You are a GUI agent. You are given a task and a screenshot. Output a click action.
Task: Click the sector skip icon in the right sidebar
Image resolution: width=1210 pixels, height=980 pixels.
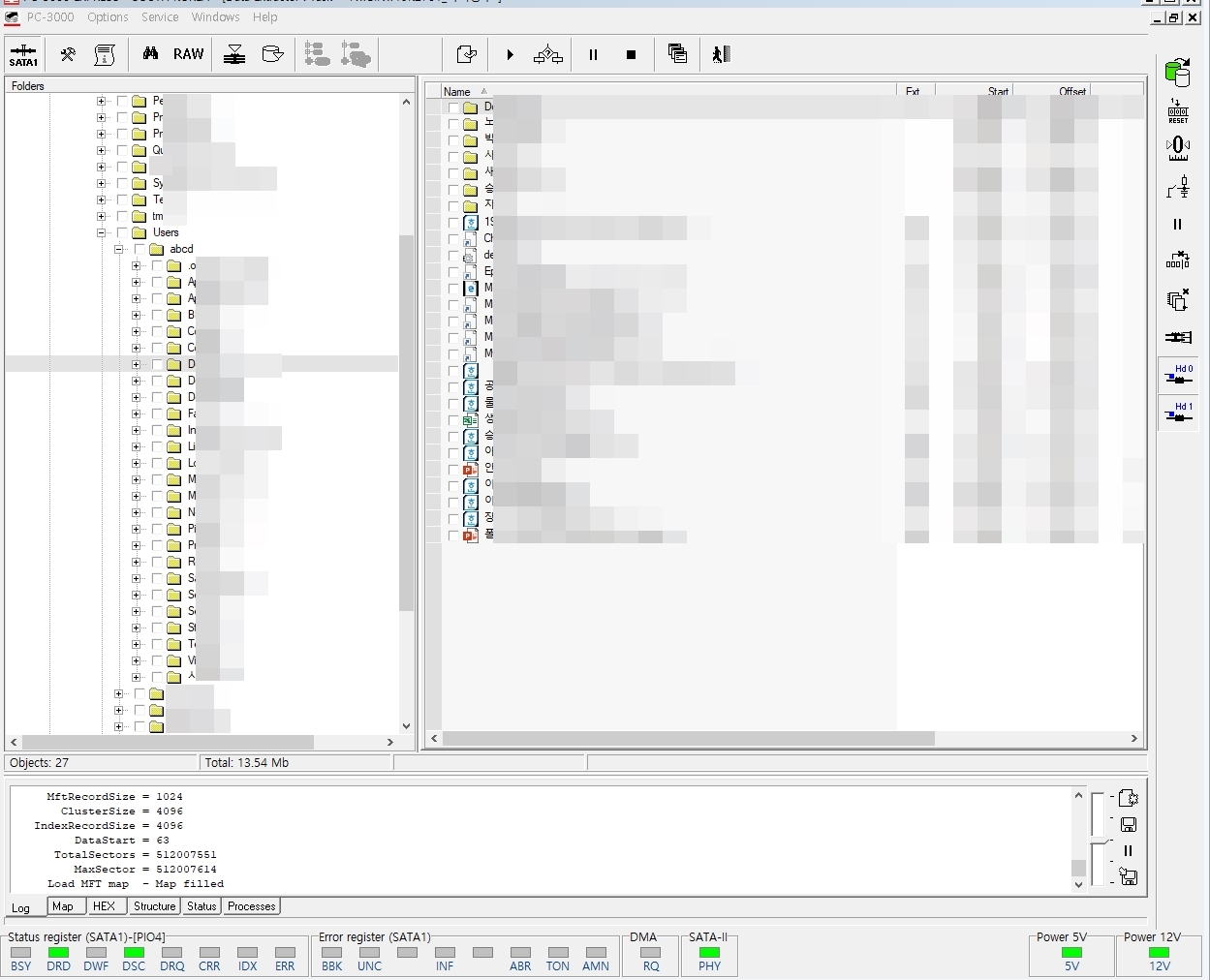(1178, 260)
